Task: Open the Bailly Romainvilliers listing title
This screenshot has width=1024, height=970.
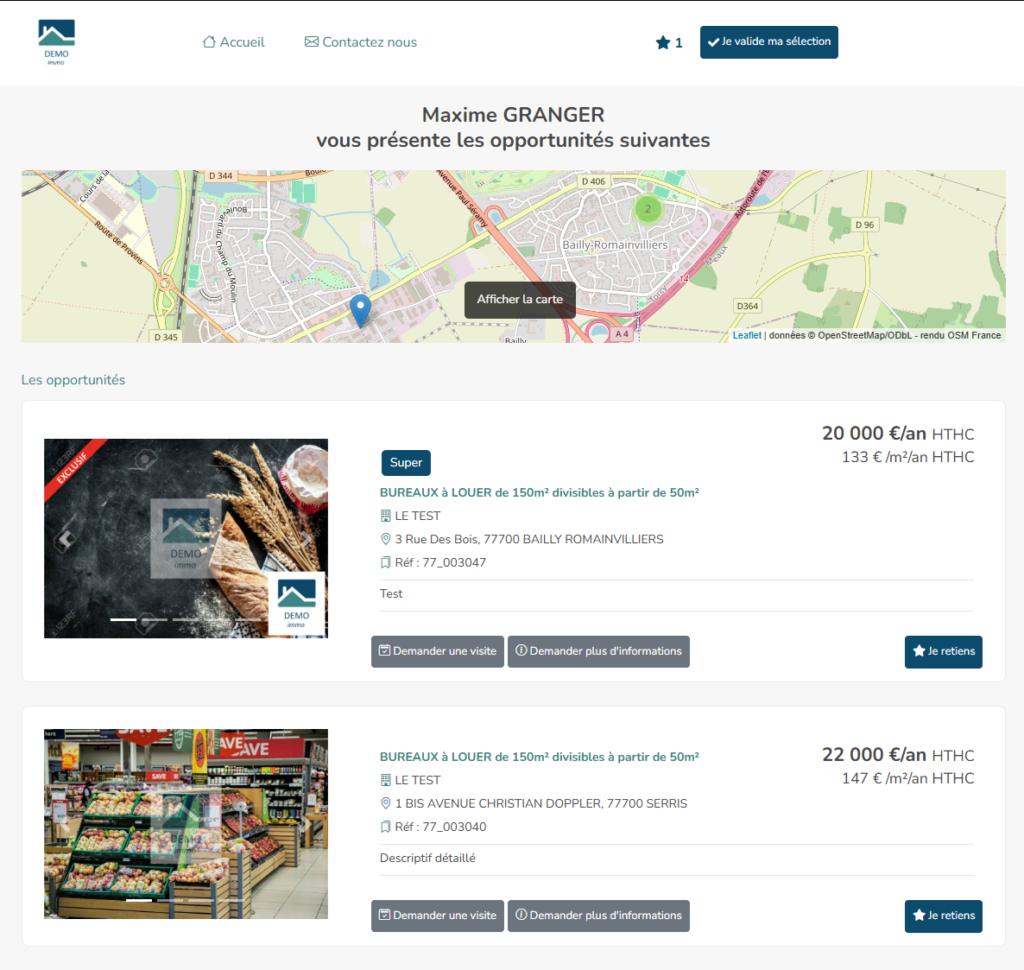Action: point(539,492)
